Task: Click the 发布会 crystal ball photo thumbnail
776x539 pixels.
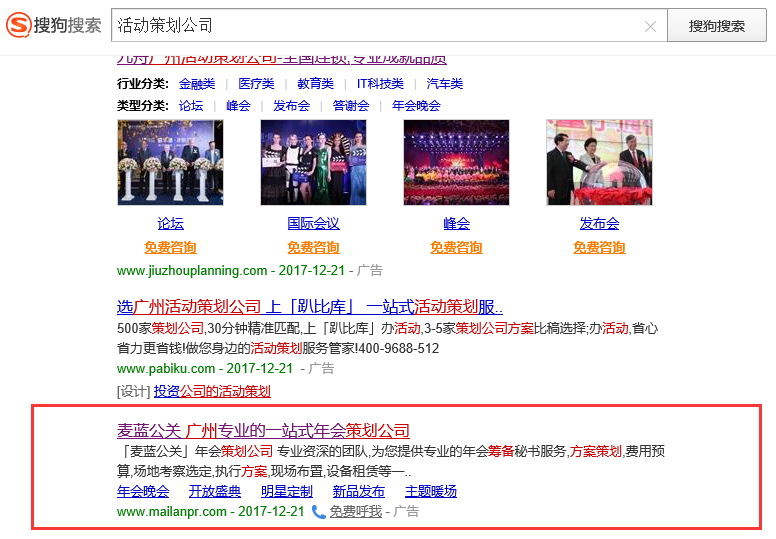Action: [599, 162]
